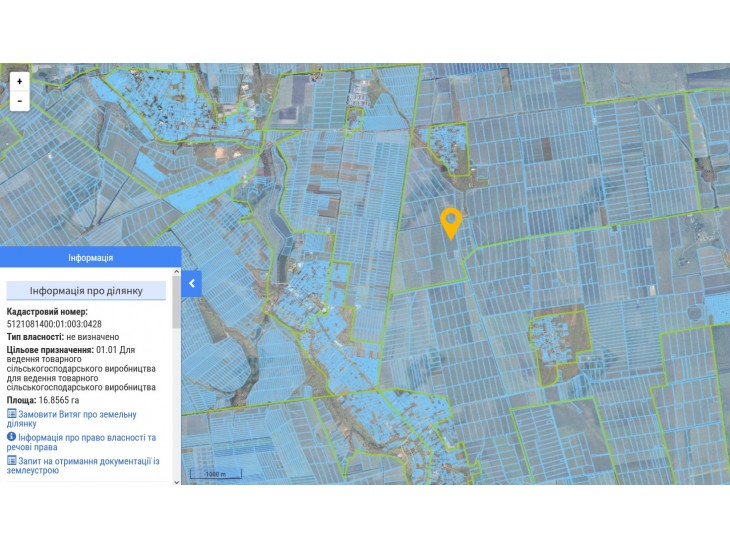Image resolution: width=730 pixels, height=547 pixels.
Task: Select the Тип власності не визначено line
Action: click(x=63, y=337)
